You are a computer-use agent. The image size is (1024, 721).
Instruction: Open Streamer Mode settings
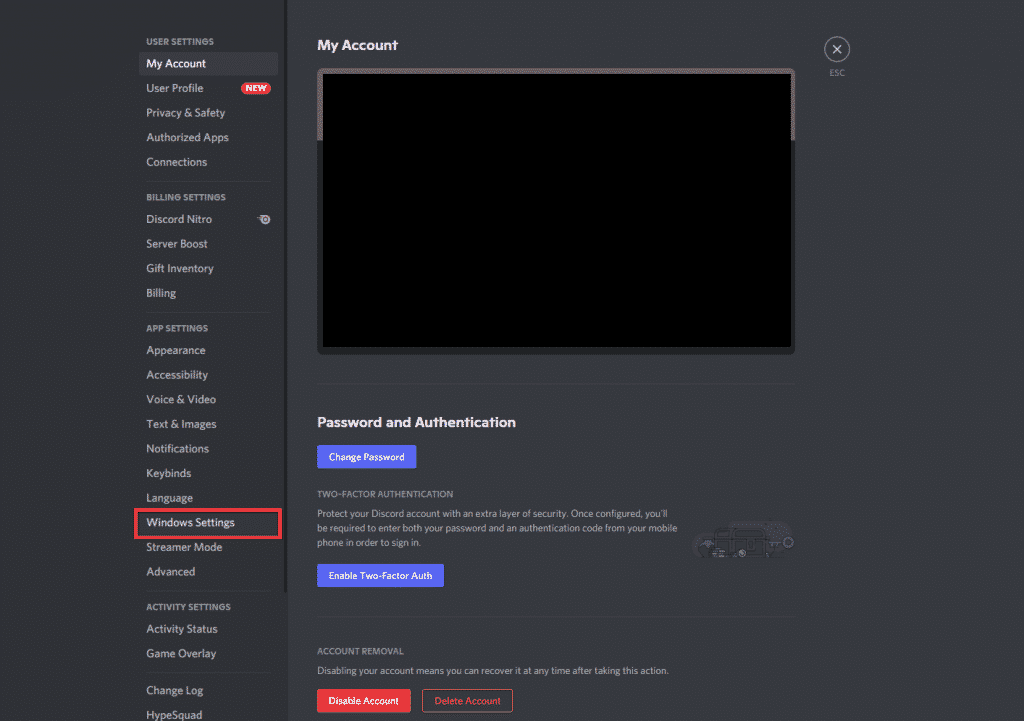point(184,547)
